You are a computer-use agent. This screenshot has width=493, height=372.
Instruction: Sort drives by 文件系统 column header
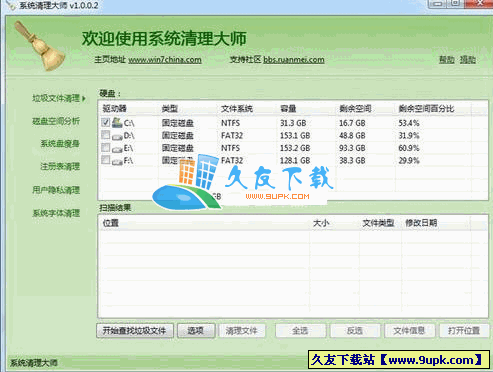pyautogui.click(x=248, y=109)
